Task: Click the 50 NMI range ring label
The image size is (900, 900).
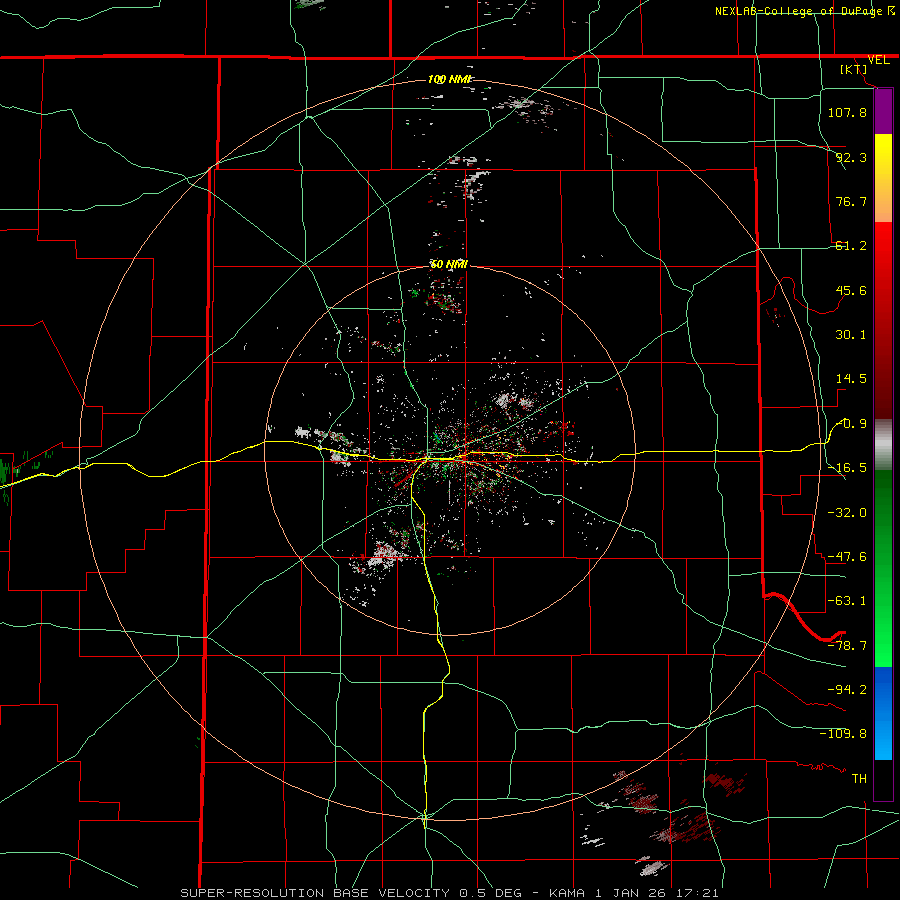Action: (x=449, y=265)
